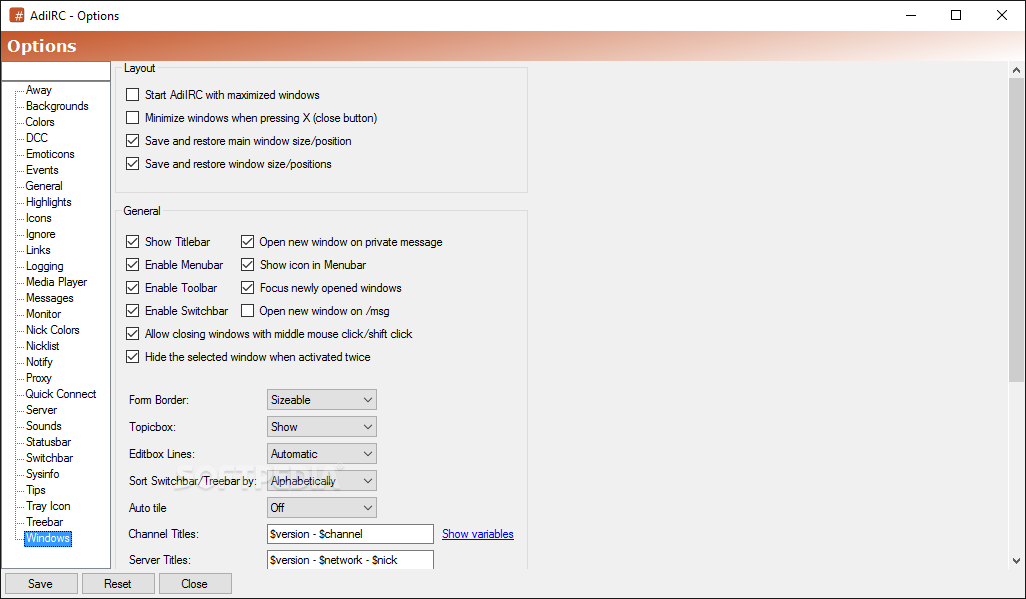Viewport: 1026px width, 599px height.
Task: Select Quick Connect in the options tree
Action: (61, 394)
